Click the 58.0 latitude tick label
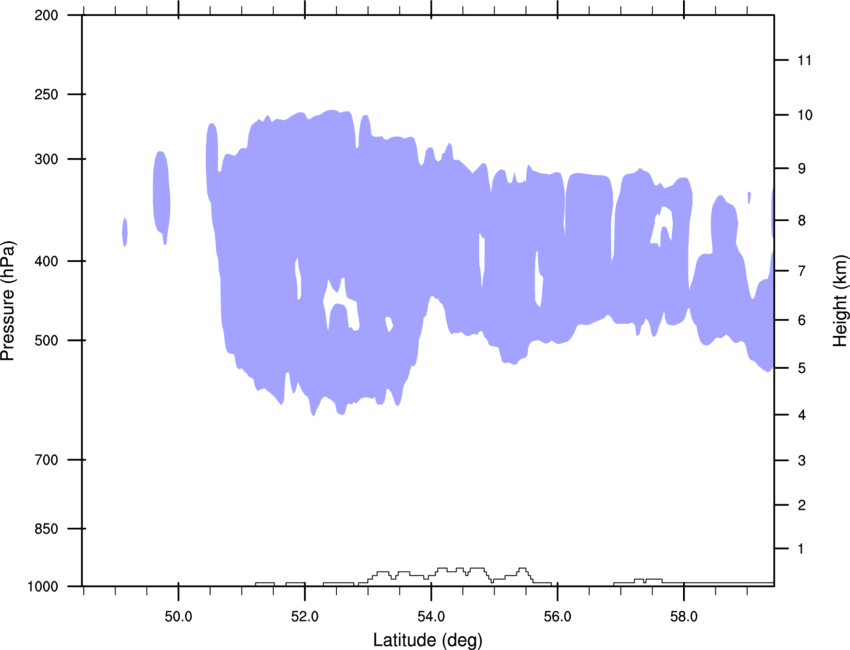850x650 pixels. pyautogui.click(x=684, y=617)
